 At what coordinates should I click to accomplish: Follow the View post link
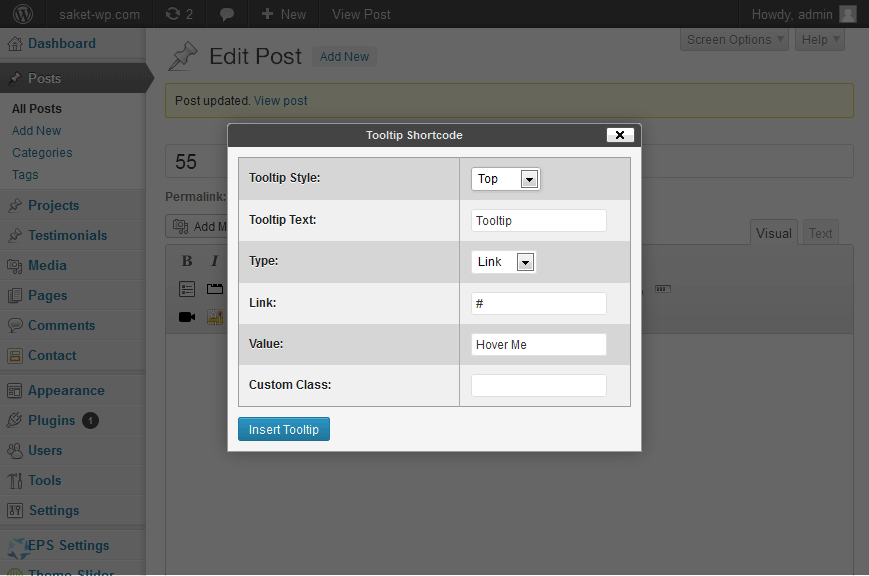pos(280,101)
